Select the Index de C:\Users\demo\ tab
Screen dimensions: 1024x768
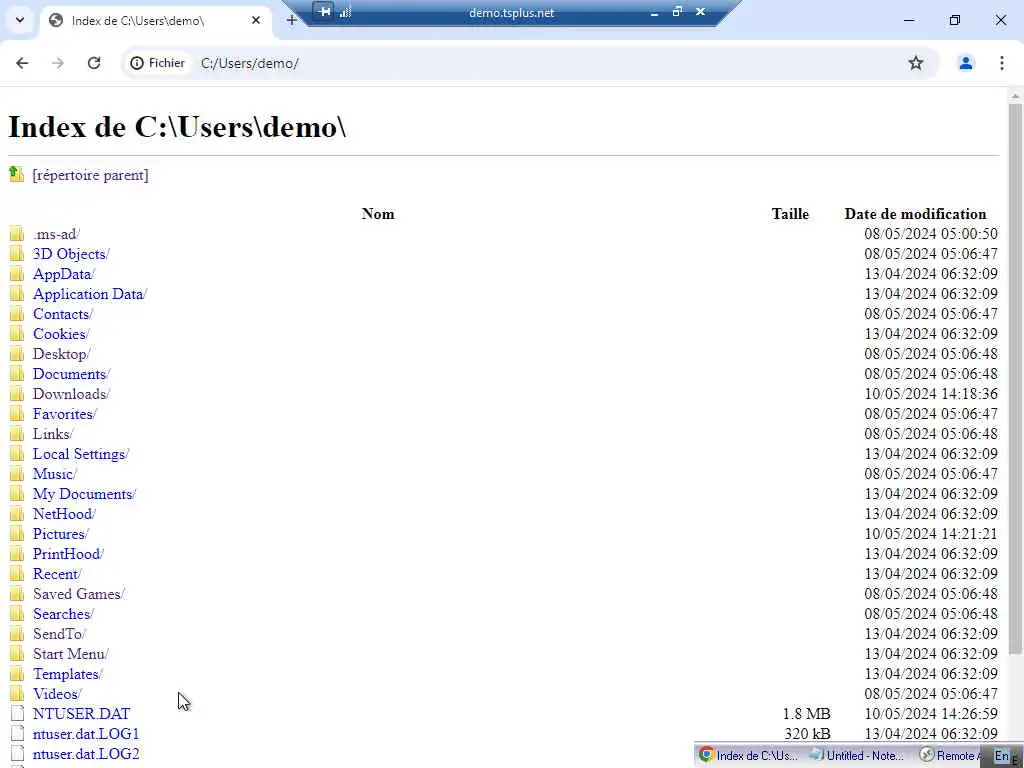click(x=155, y=20)
